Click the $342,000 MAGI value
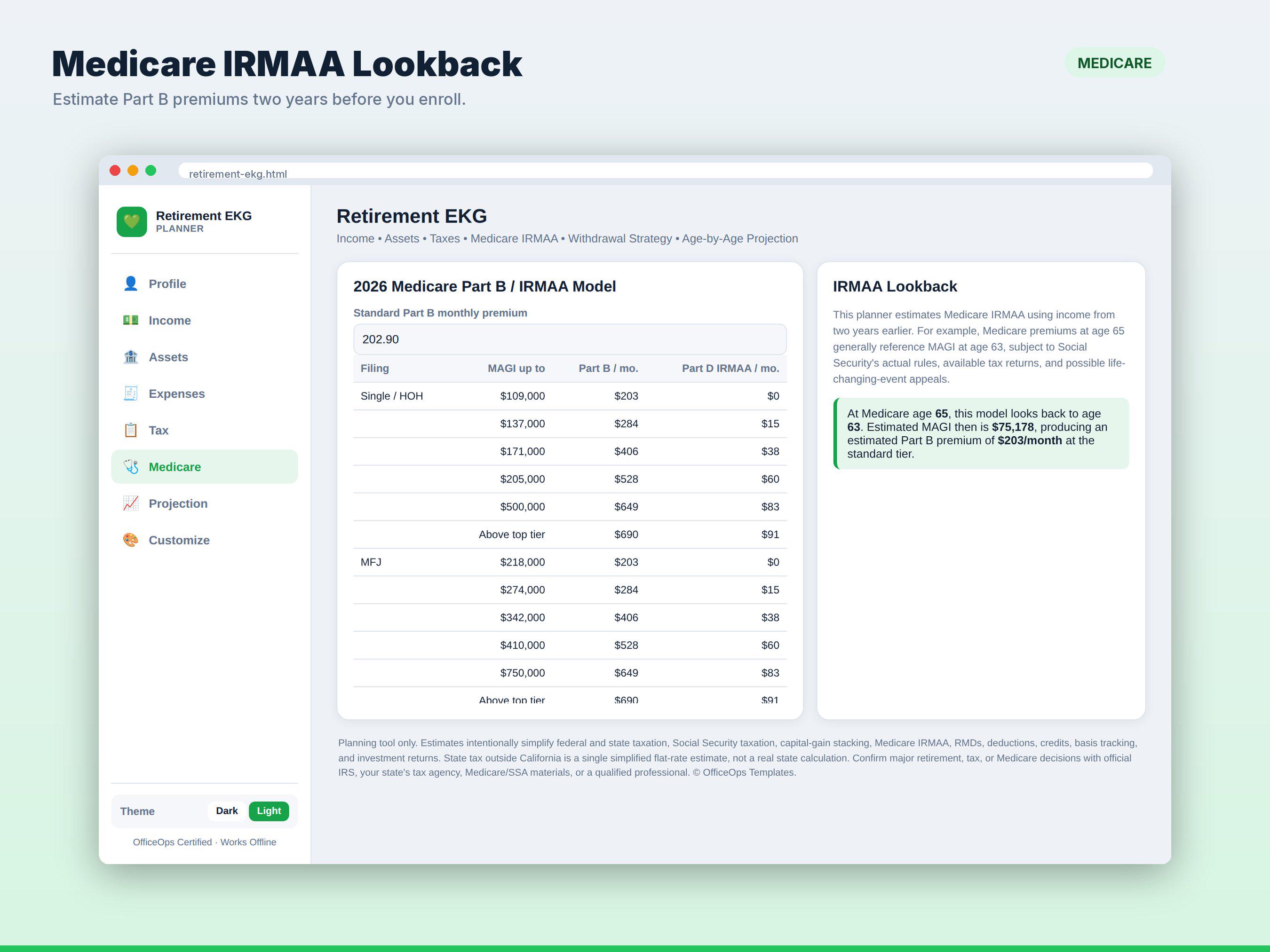The height and width of the screenshot is (952, 1270). click(x=523, y=617)
